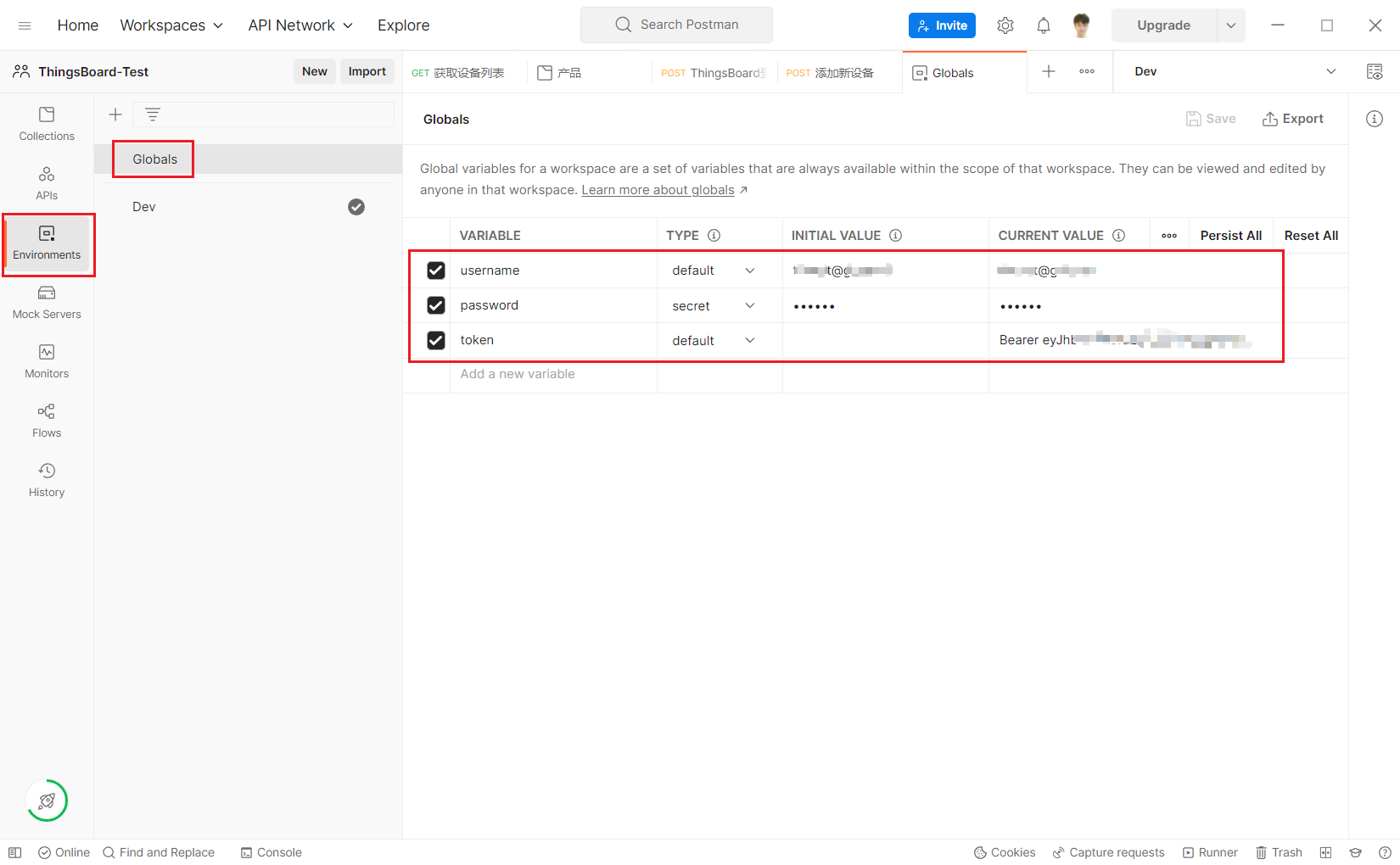Open the Console from status bar
The image size is (1400, 865).
[272, 852]
